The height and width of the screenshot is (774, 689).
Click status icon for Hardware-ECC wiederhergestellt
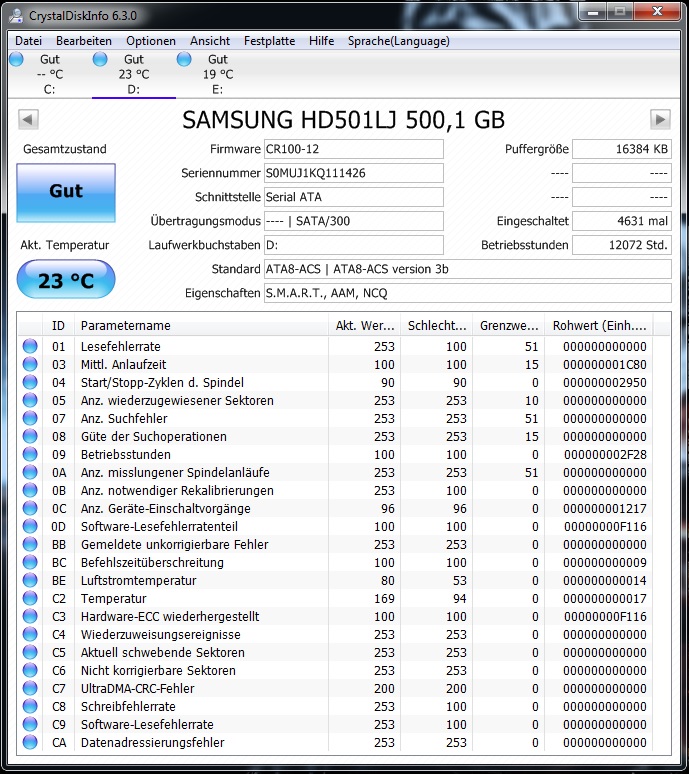(30, 617)
